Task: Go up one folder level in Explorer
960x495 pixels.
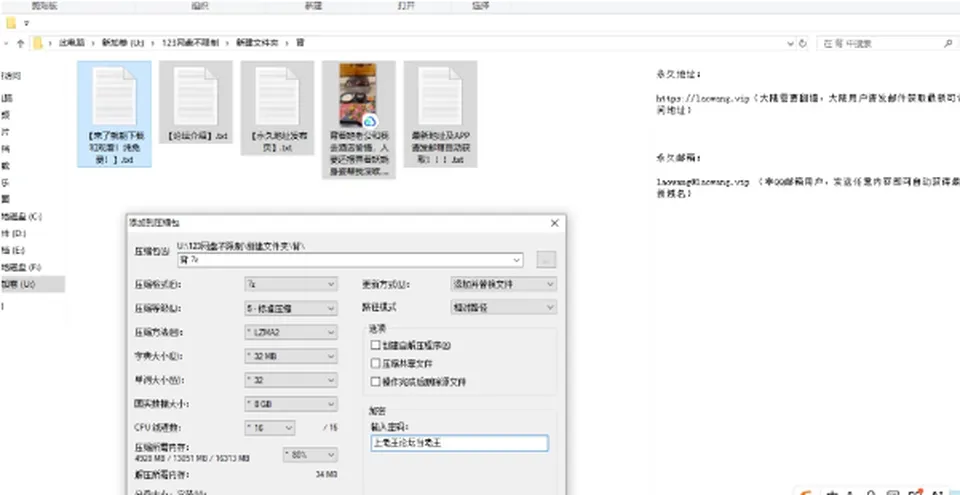Action: click(20, 43)
